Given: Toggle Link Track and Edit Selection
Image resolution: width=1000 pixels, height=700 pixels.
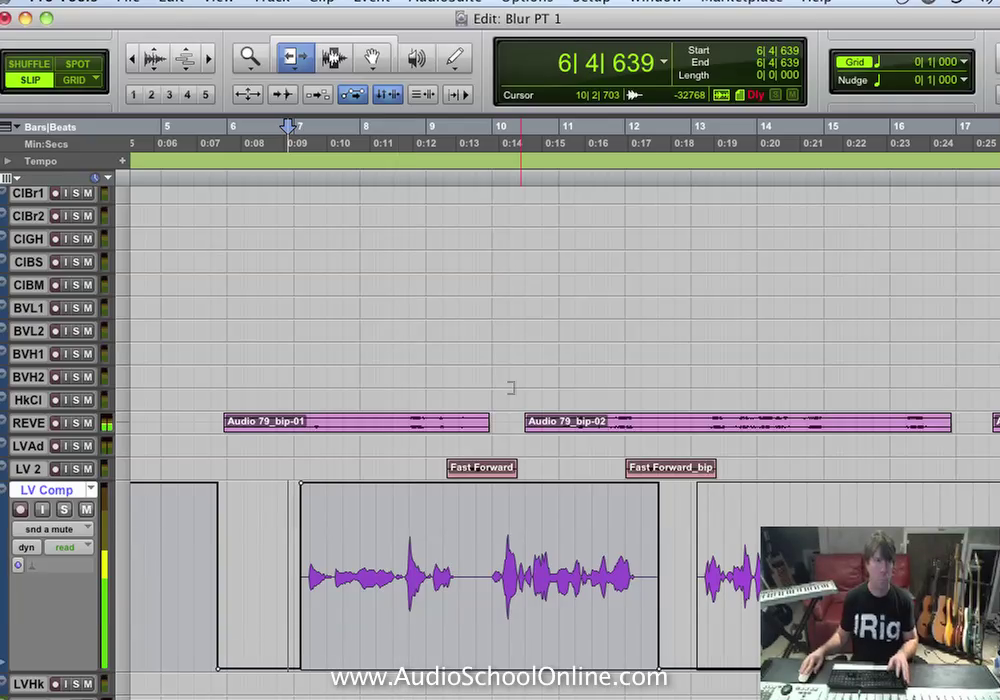Looking at the screenshot, I should pos(422,94).
